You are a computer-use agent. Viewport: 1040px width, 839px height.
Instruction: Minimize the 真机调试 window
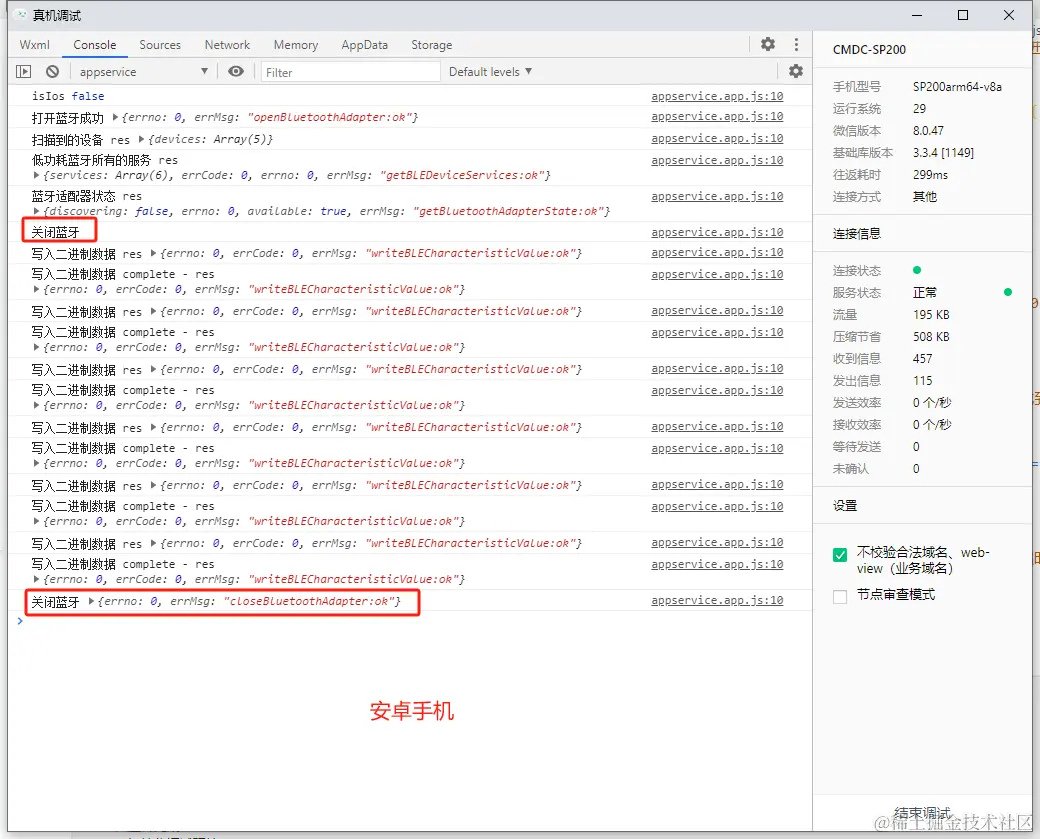click(917, 15)
